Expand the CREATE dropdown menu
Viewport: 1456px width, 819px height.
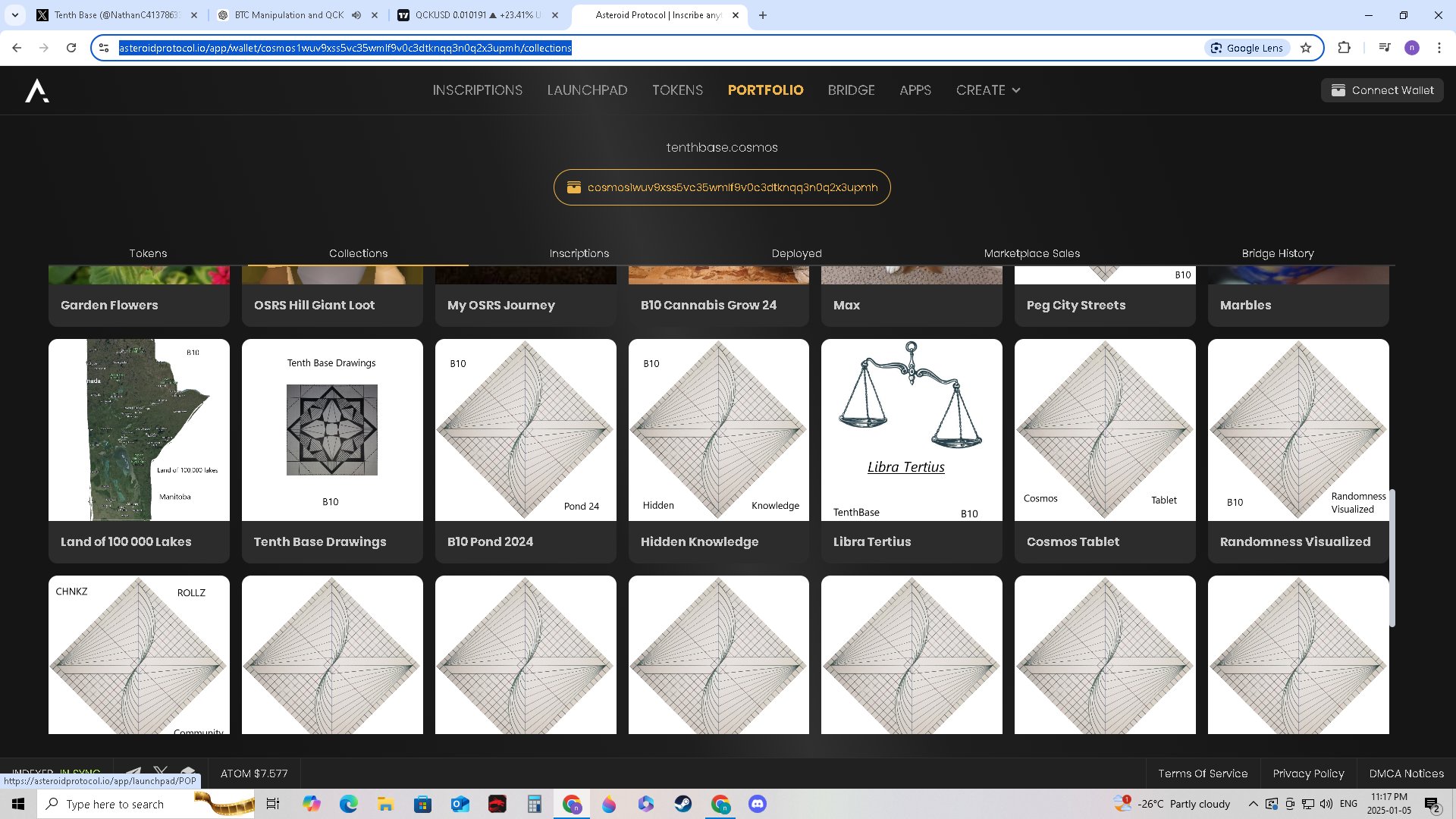pyautogui.click(x=987, y=90)
